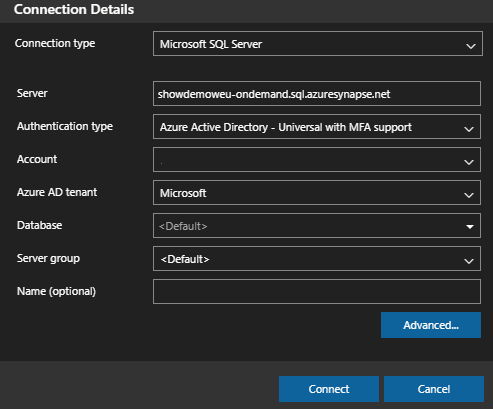This screenshot has width=493, height=409.
Task: Click the Connection Details heading
Action: click(x=74, y=9)
